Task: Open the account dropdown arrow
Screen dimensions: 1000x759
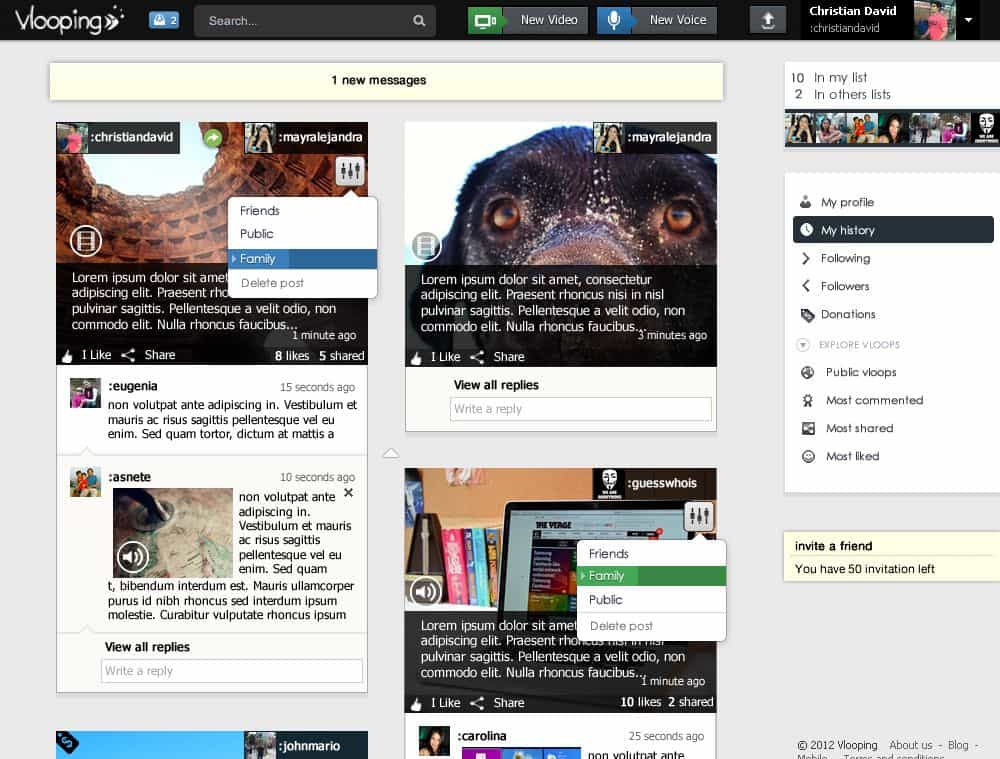Action: pyautogui.click(x=968, y=20)
